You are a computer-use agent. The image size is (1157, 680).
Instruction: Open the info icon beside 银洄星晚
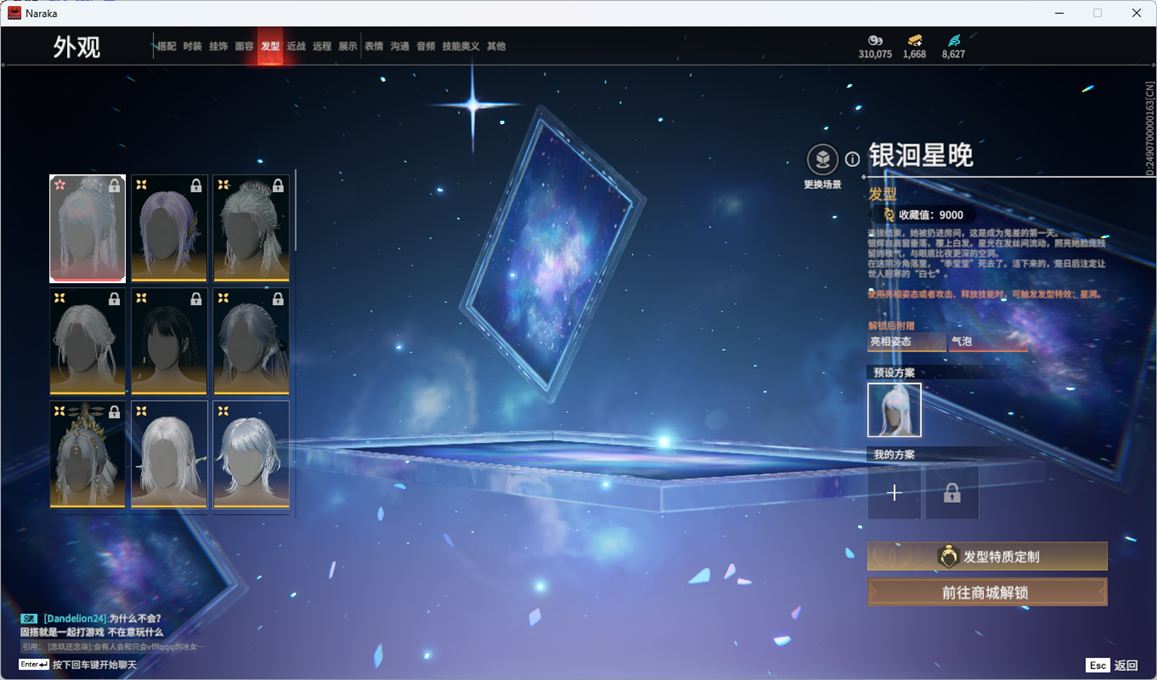(x=852, y=159)
